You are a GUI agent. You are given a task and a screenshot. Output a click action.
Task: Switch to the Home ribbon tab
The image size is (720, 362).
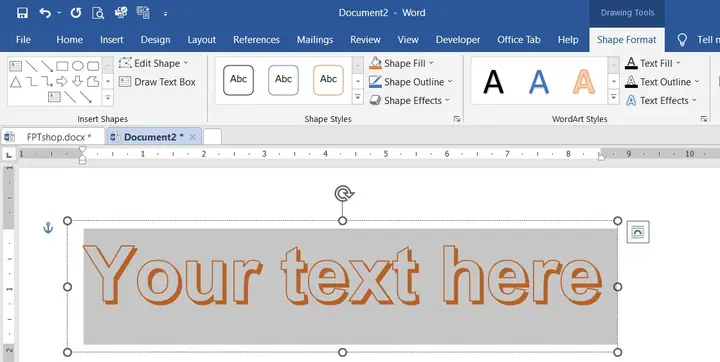69,40
